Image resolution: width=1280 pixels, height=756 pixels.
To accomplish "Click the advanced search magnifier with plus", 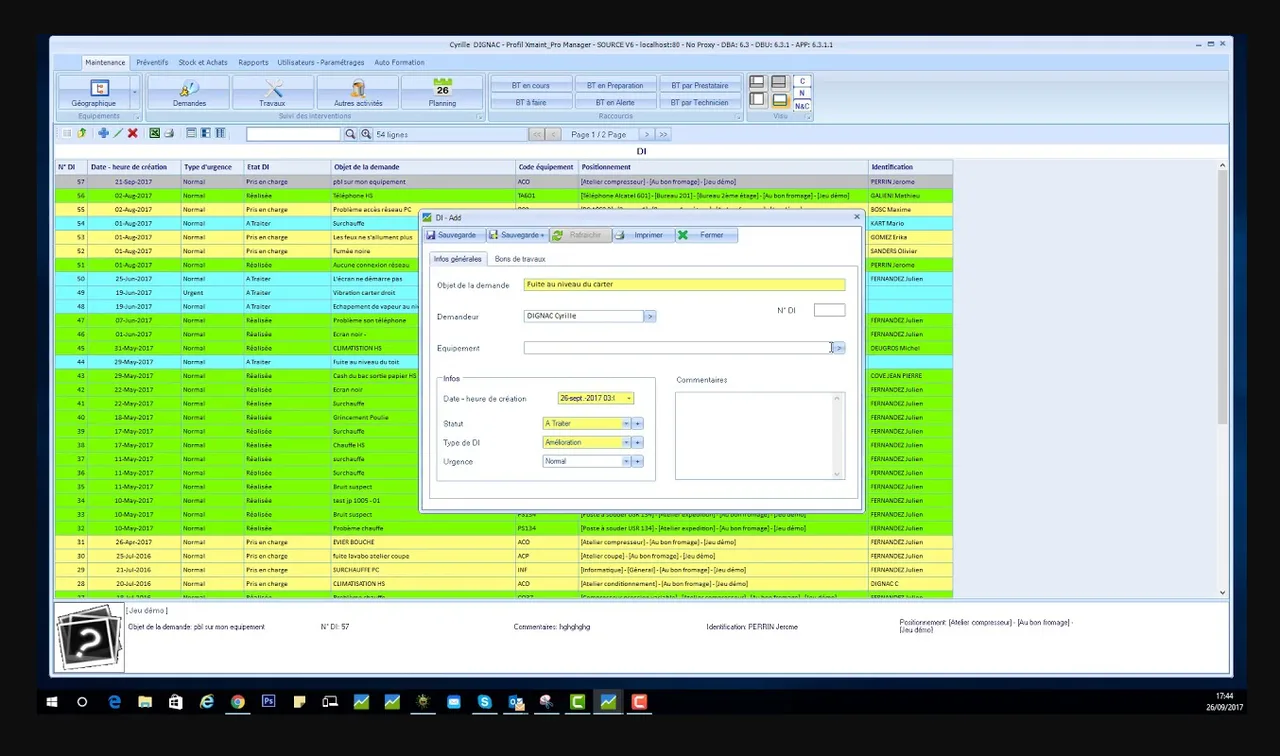I will pyautogui.click(x=366, y=134).
